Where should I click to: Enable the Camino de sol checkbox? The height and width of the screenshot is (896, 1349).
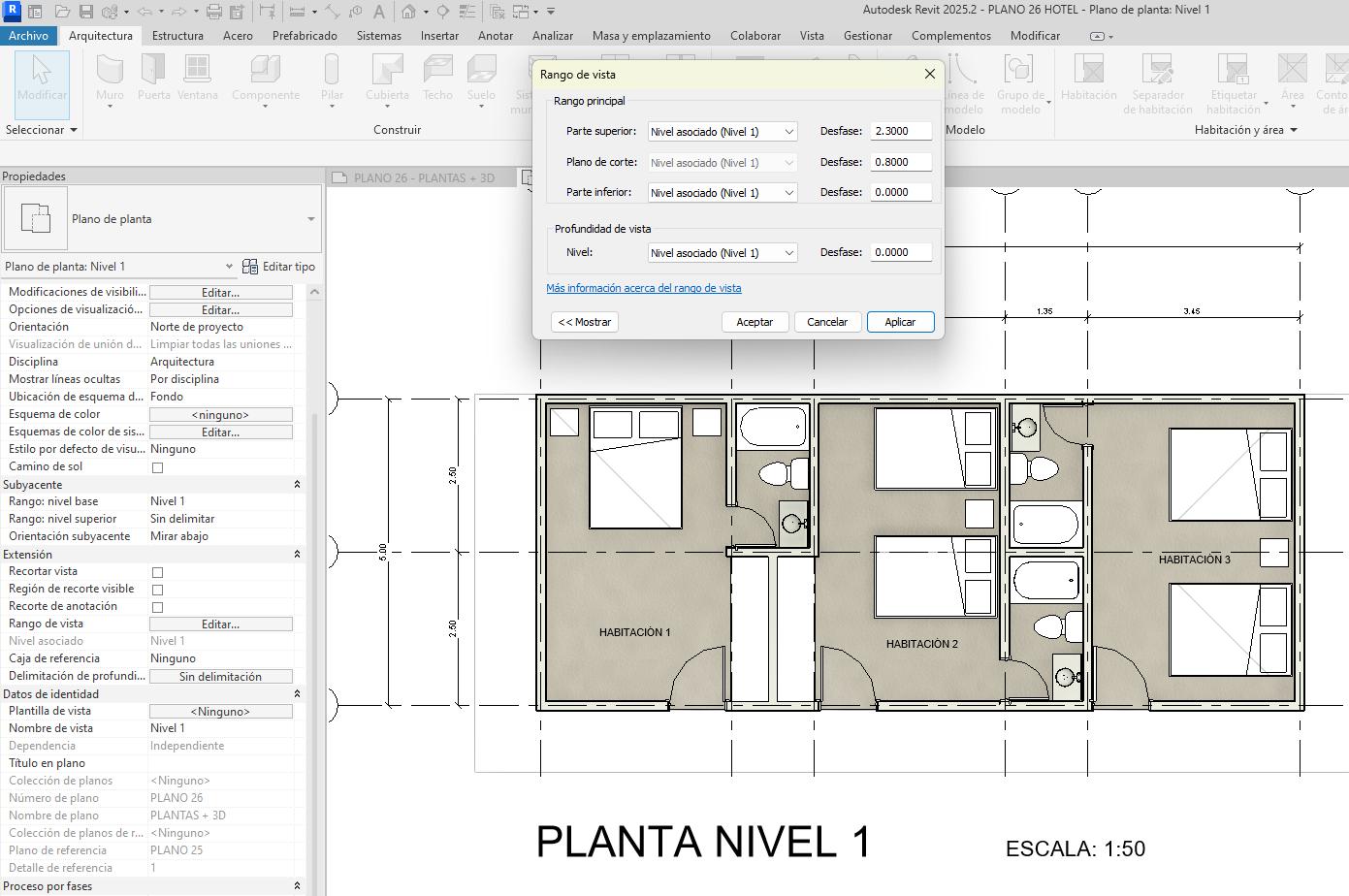[157, 467]
